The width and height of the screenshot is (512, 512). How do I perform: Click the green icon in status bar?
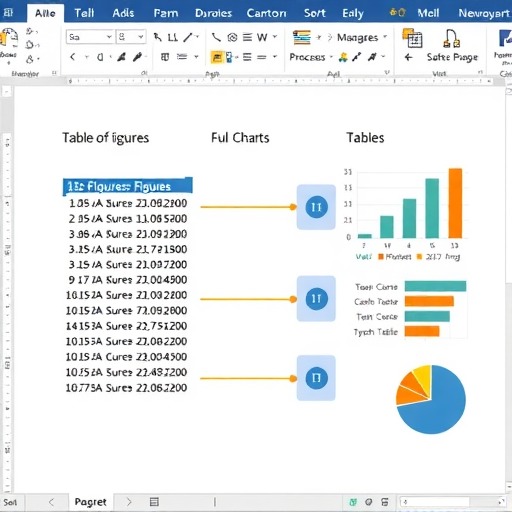click(x=353, y=502)
